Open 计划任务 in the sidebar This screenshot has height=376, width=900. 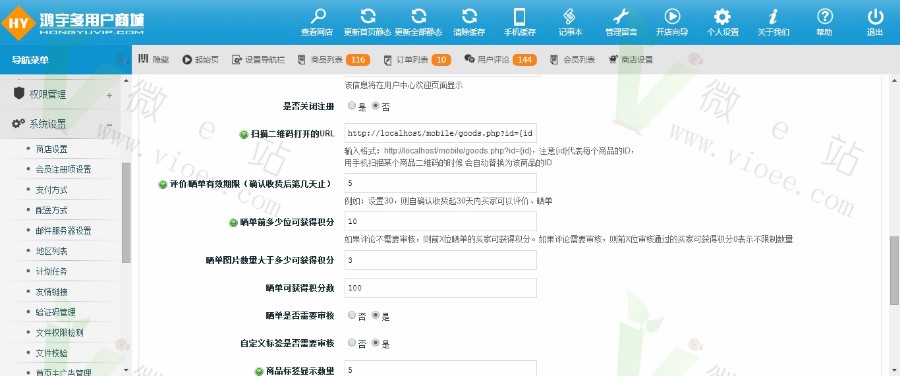tap(52, 272)
